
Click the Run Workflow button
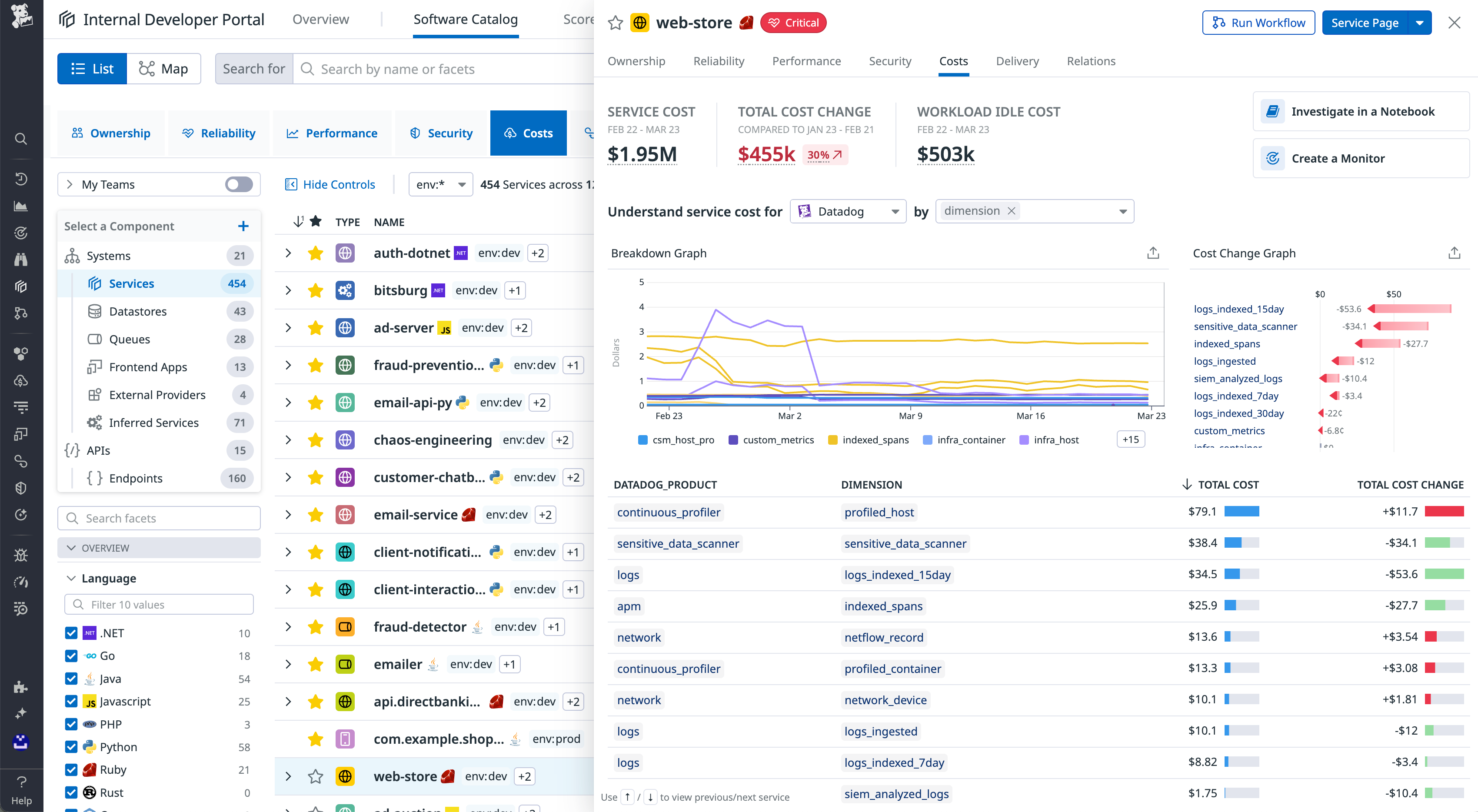pyautogui.click(x=1258, y=22)
